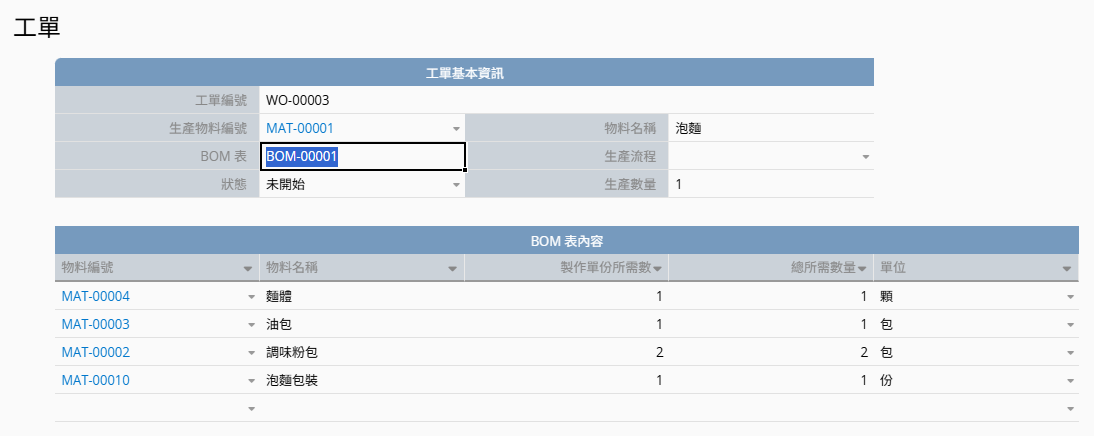Click the 物料編號 column filter arrow
The height and width of the screenshot is (436, 1094).
248,269
